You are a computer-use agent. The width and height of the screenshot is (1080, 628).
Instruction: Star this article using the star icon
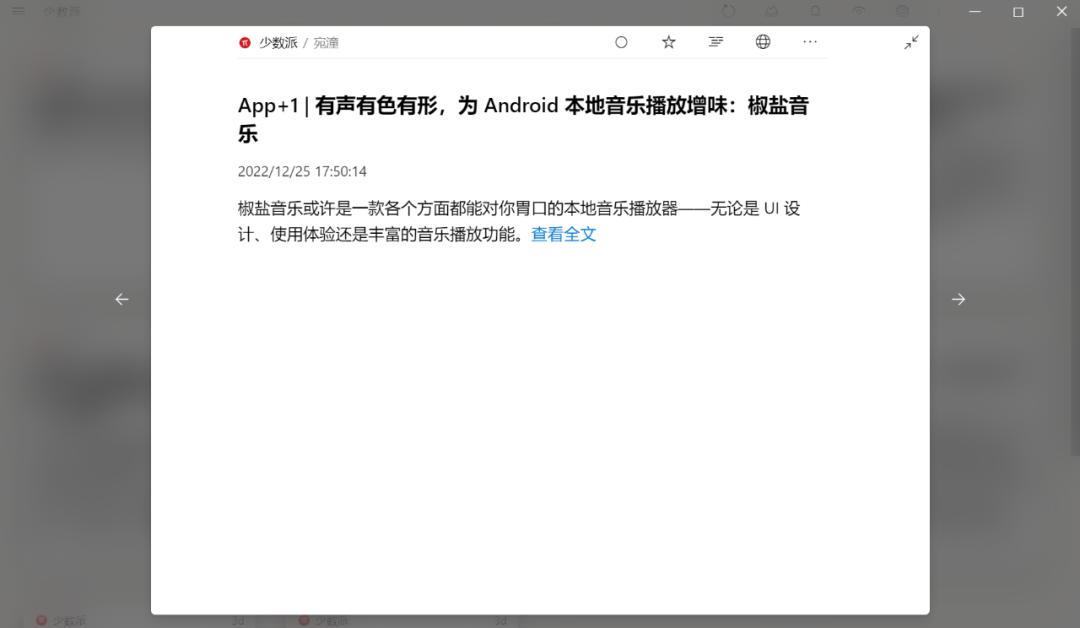(x=667, y=42)
